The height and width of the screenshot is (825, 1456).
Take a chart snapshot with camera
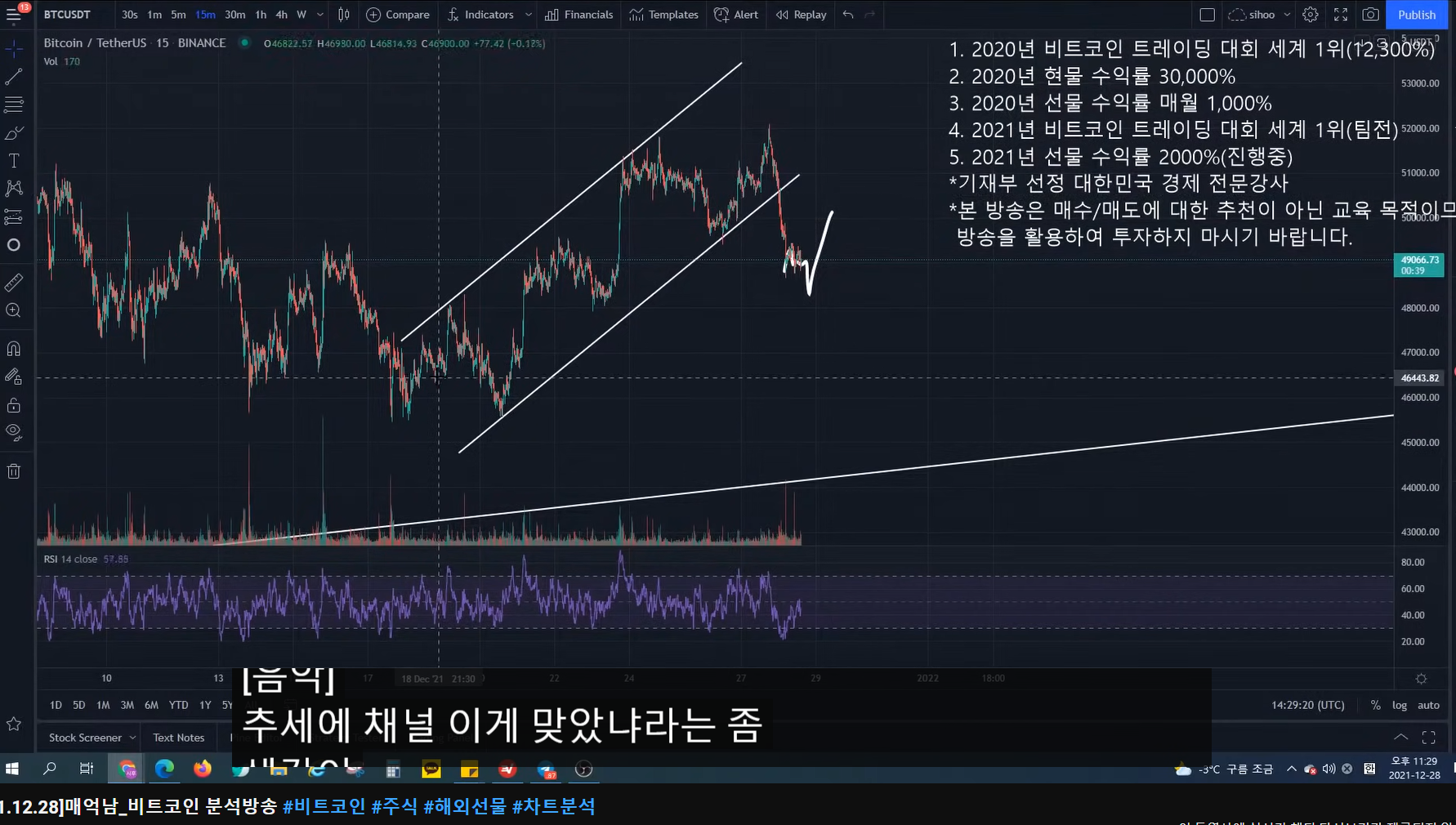pyautogui.click(x=1371, y=15)
